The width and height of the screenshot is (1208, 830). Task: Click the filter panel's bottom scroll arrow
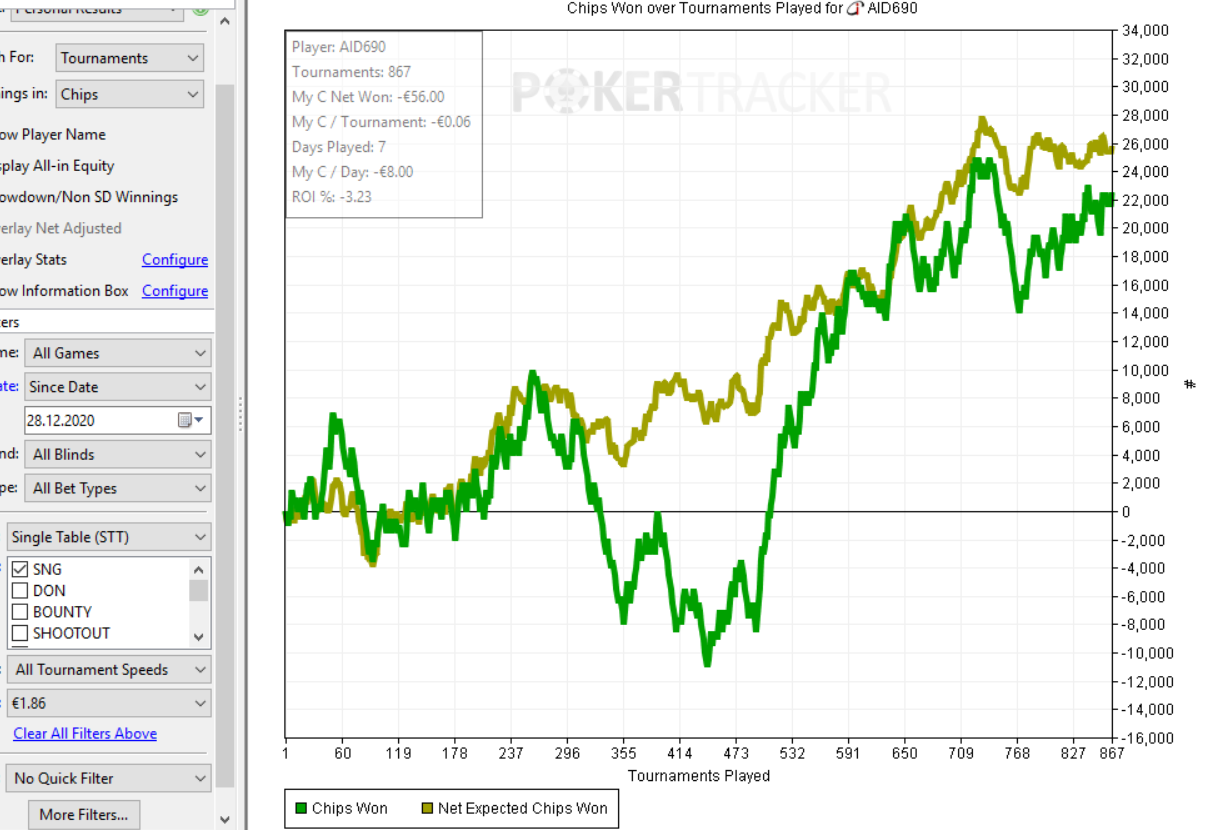pyautogui.click(x=225, y=819)
